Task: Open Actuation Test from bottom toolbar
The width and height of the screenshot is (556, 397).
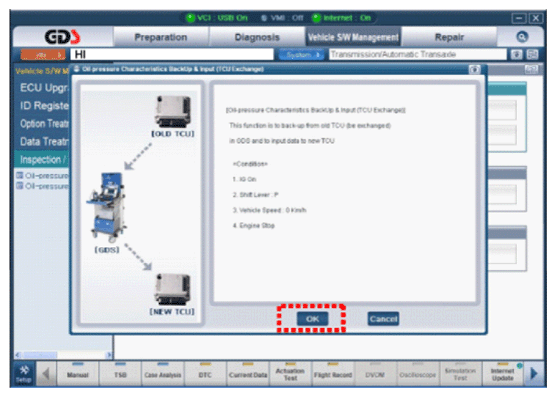Action: coord(290,374)
